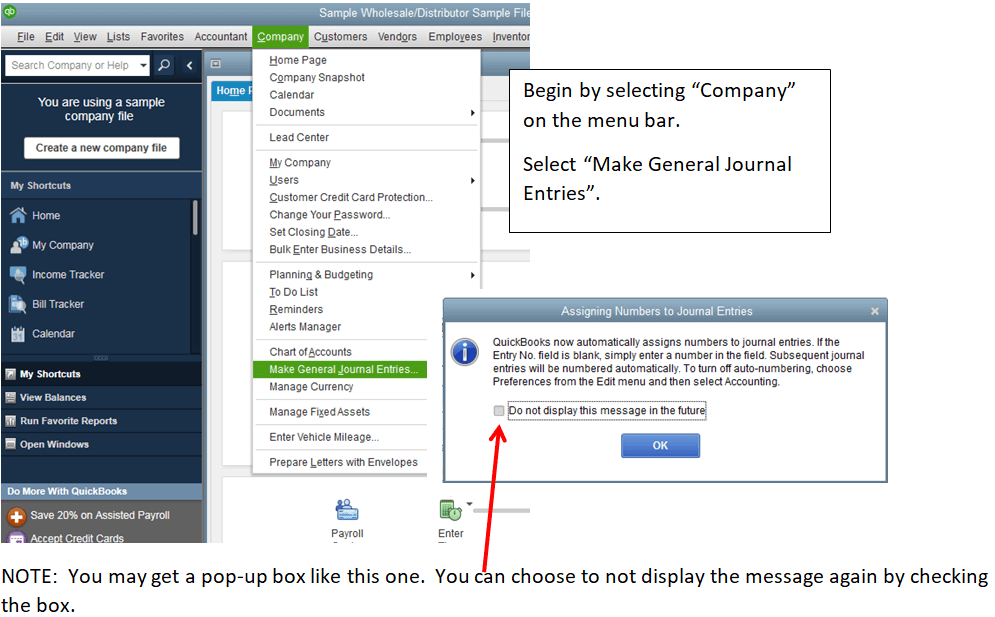Click the Open Windows panel icon

(x=10, y=444)
